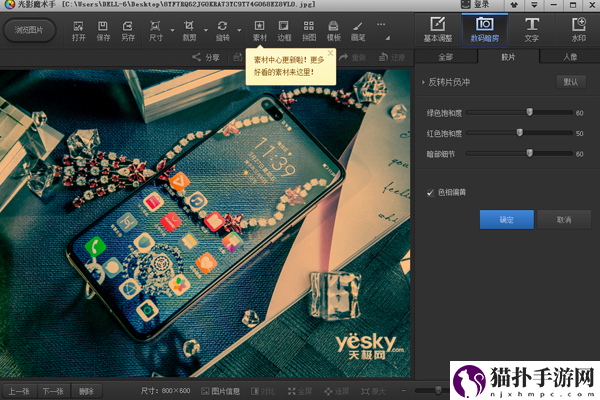Switch to 基本调整 basic adjust panel
Viewport: 600px width, 400px height.
(x=438, y=30)
